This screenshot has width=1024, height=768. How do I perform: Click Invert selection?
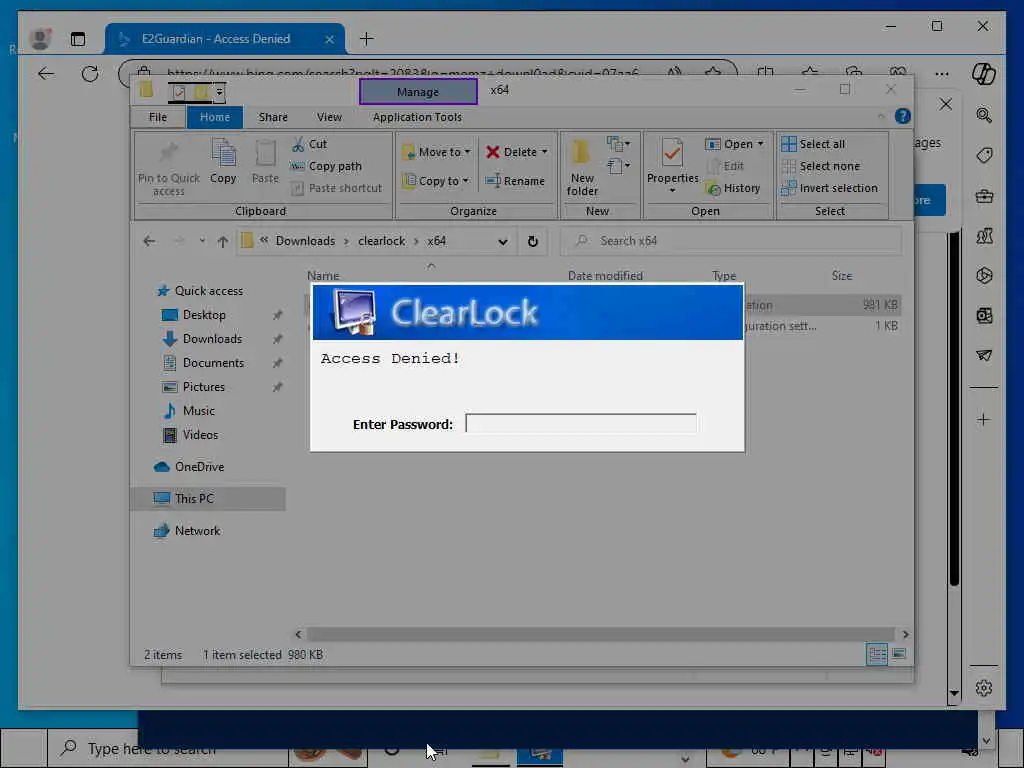[829, 188]
